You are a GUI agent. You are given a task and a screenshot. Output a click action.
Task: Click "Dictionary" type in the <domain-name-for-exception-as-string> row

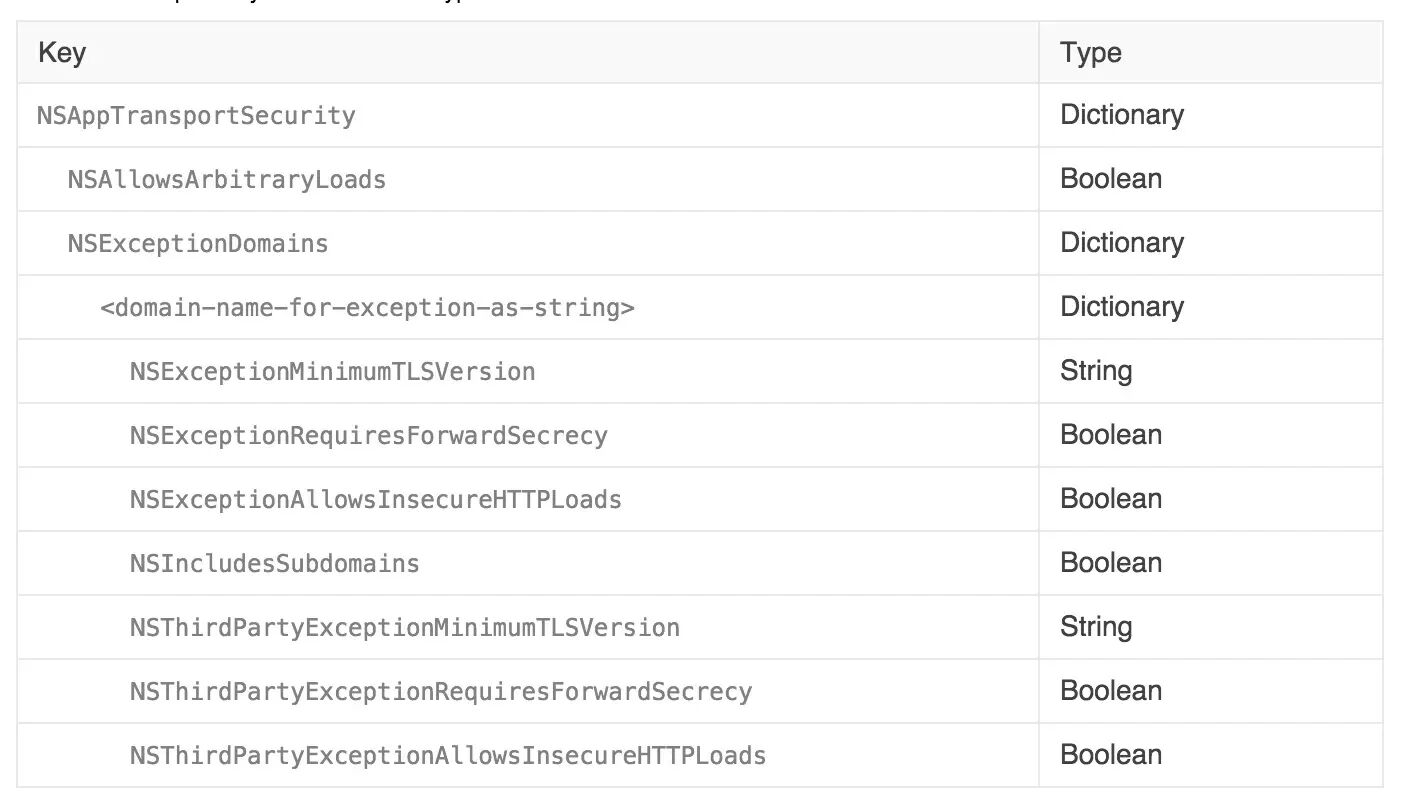tap(1122, 307)
